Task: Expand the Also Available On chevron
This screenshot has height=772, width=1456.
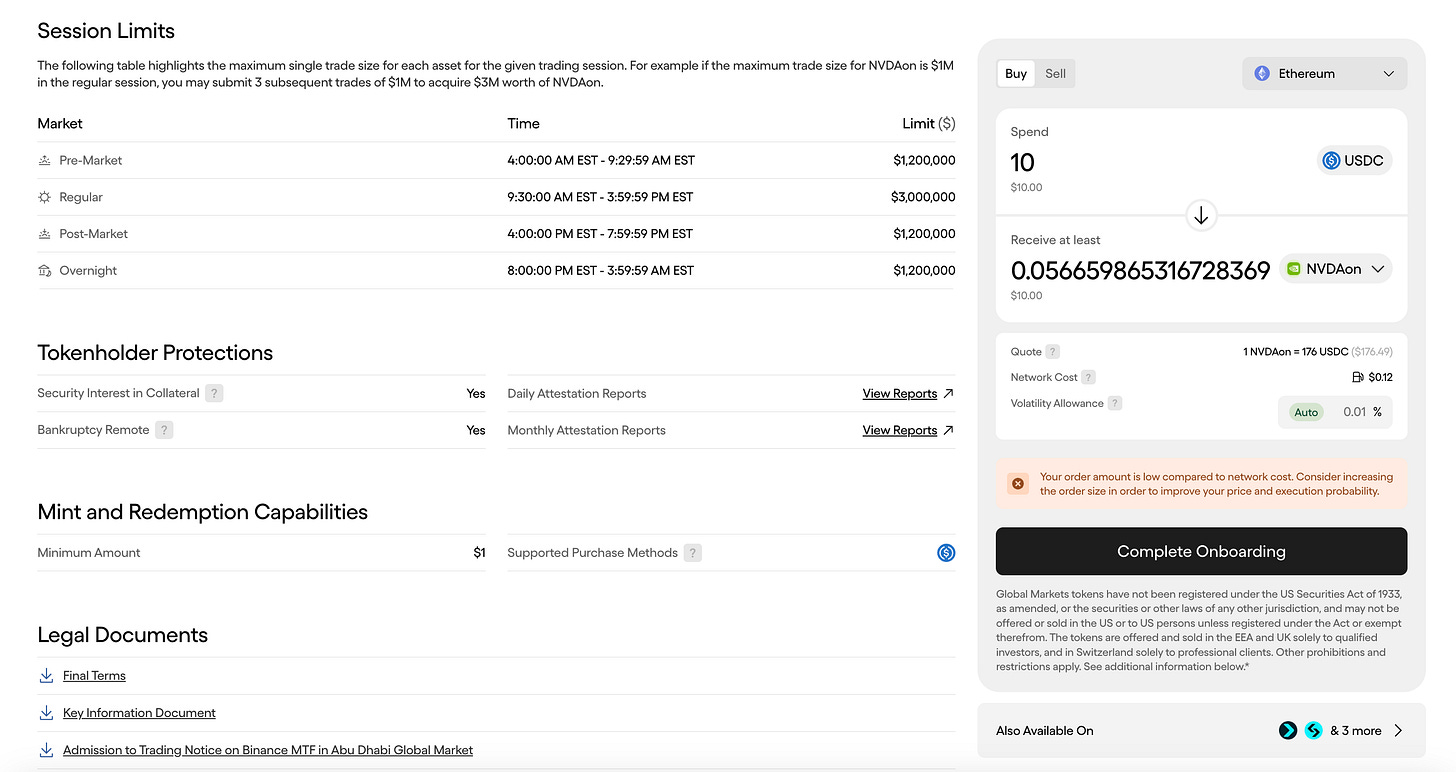Action: coord(1398,731)
